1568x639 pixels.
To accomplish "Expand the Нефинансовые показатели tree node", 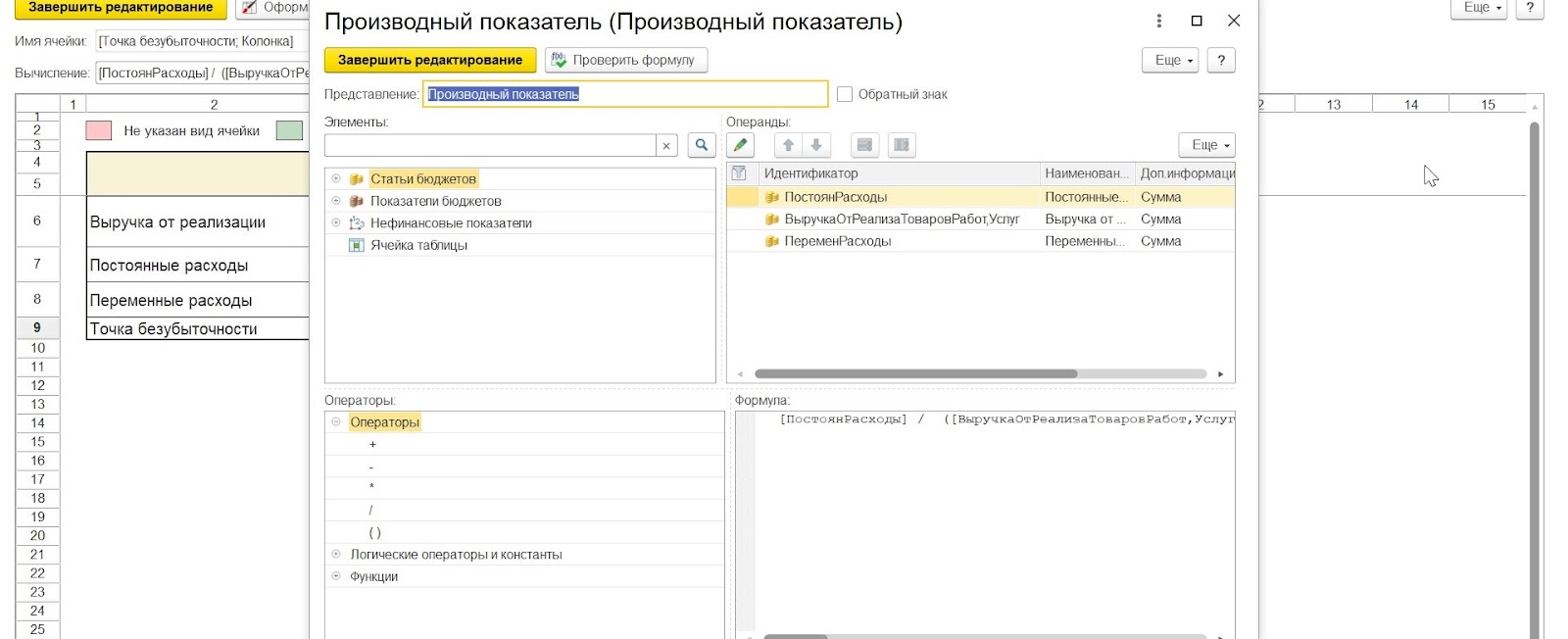I will [x=336, y=222].
